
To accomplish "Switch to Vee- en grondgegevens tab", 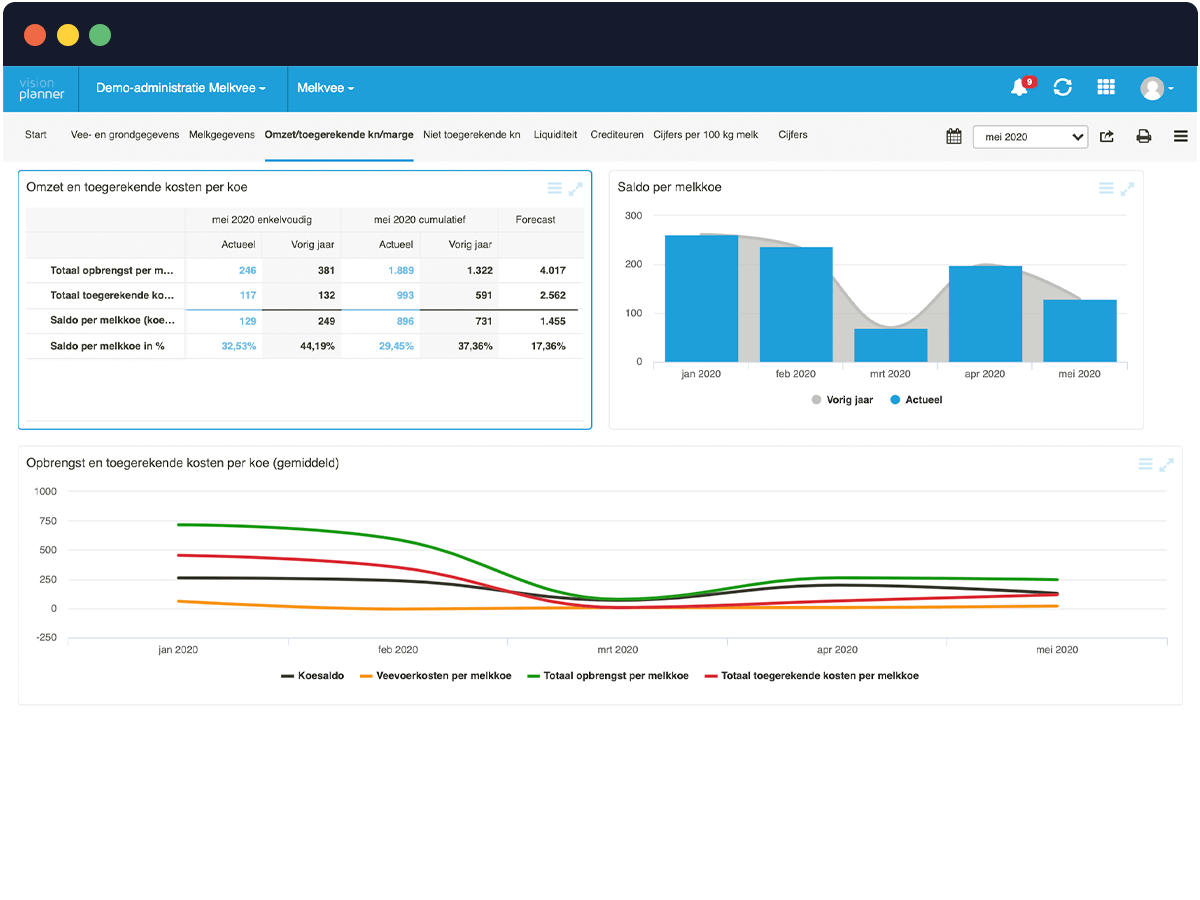I will click(x=125, y=135).
